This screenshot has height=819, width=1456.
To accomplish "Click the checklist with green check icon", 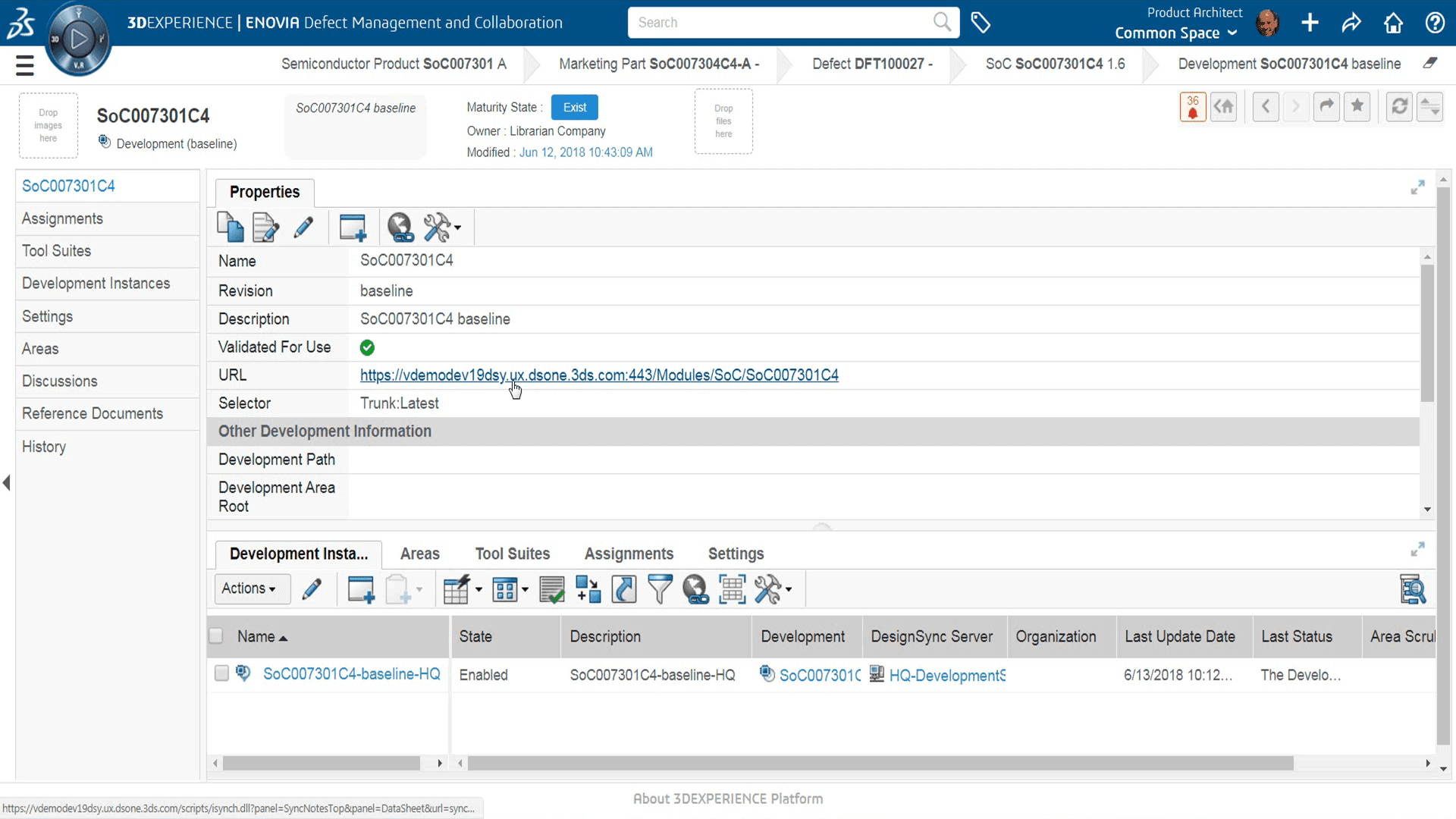I will [552, 589].
